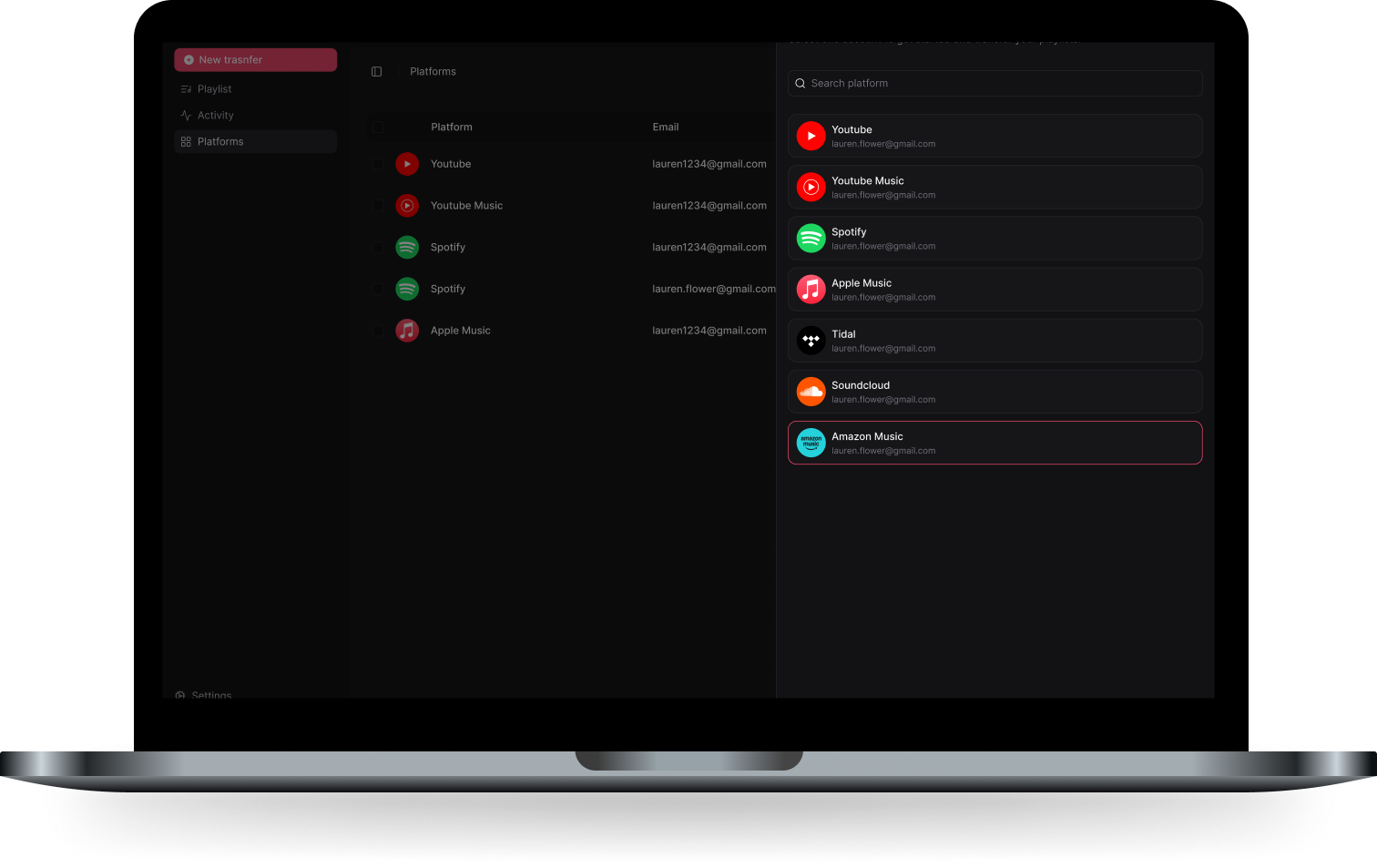Check the Youtube row checkbox
1377x868 pixels.
pos(379,164)
